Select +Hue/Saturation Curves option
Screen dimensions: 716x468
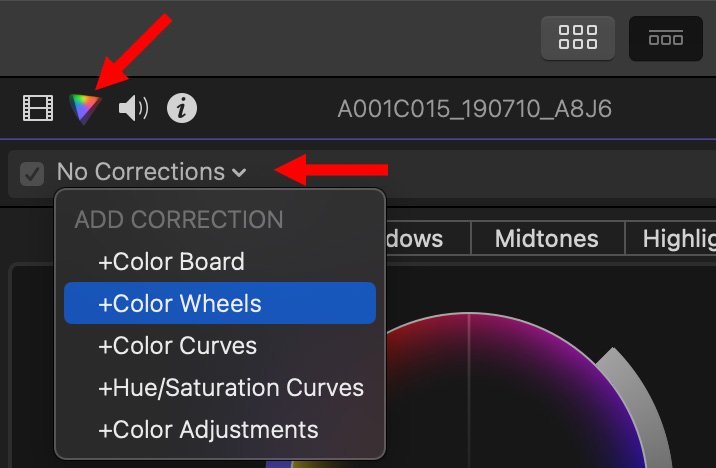(x=230, y=387)
